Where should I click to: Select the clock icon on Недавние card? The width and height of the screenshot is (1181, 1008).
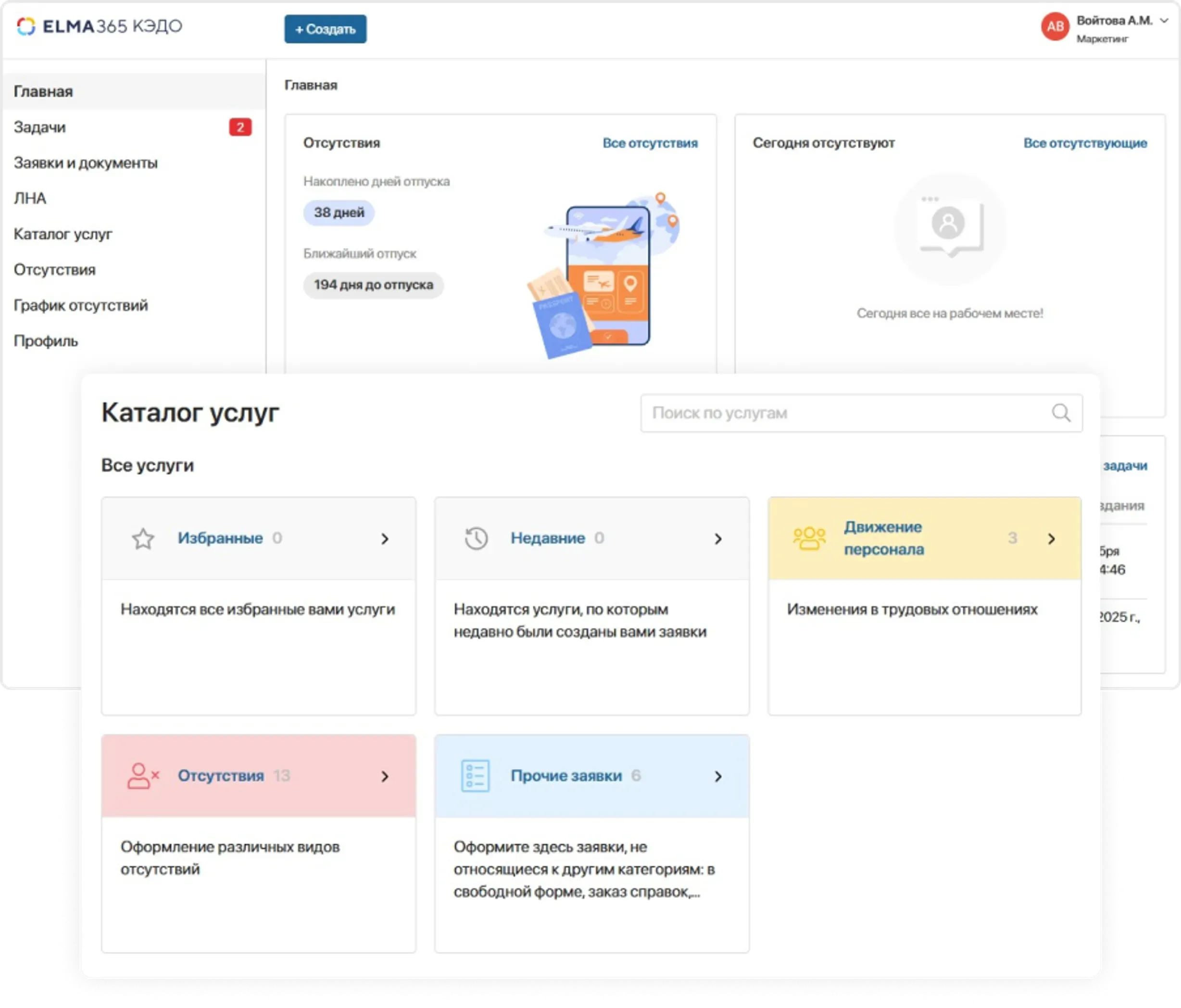476,538
